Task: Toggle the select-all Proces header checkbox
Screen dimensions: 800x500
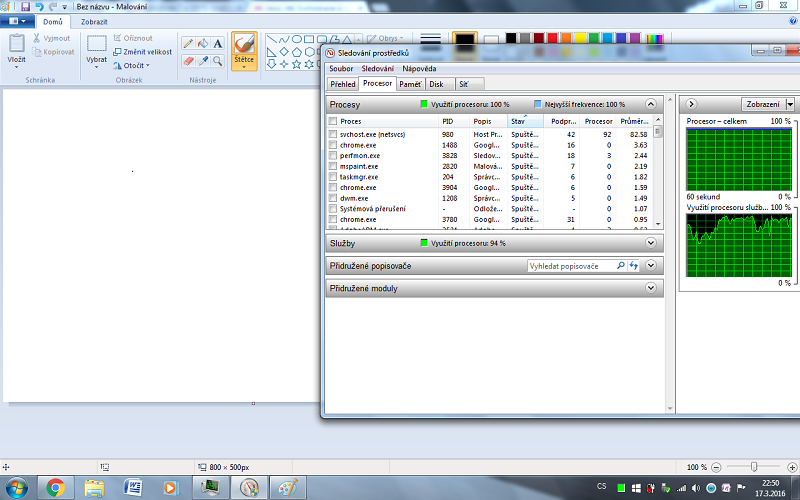Action: [x=333, y=121]
